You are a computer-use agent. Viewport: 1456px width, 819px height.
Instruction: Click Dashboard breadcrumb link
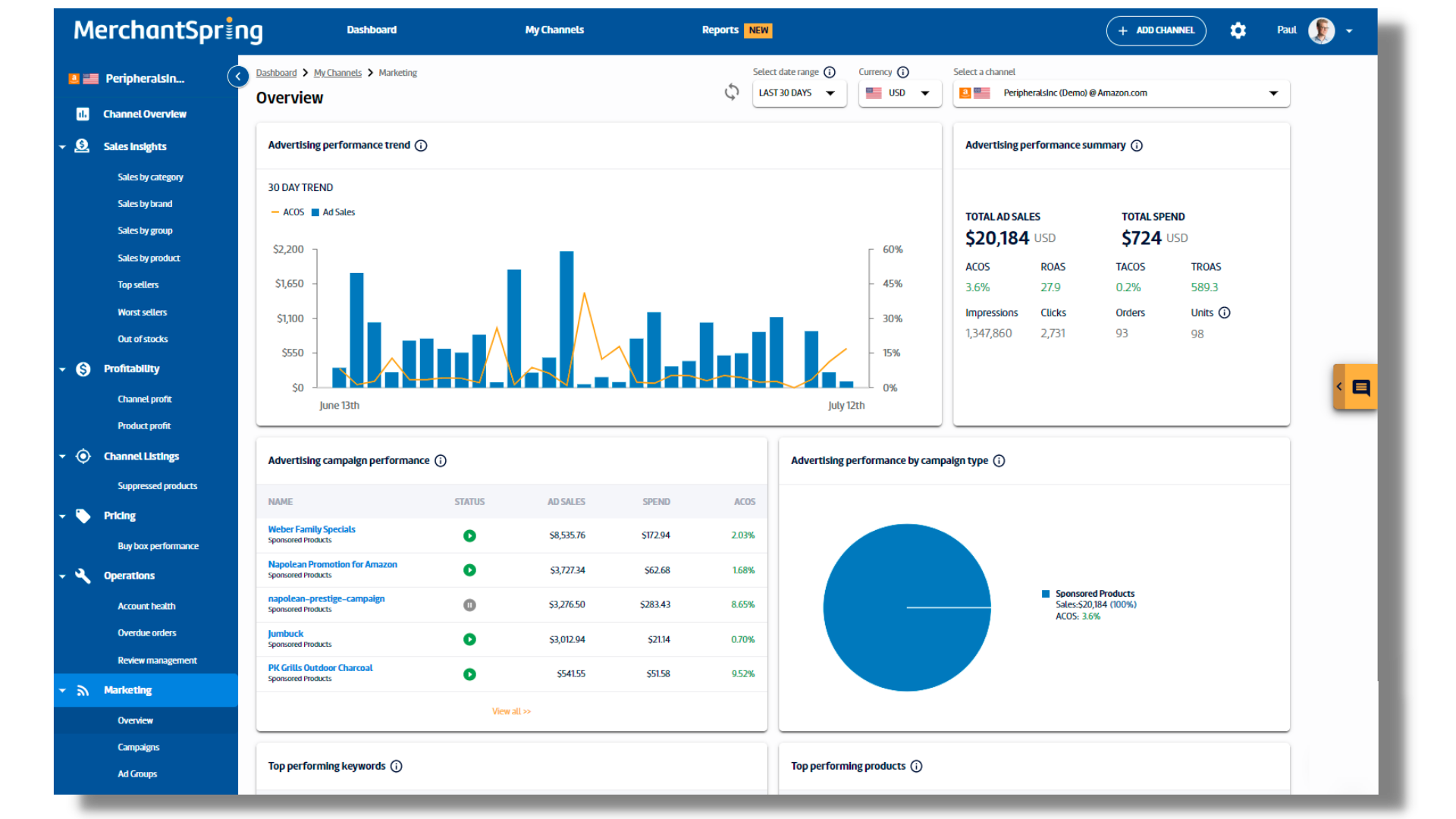[276, 73]
